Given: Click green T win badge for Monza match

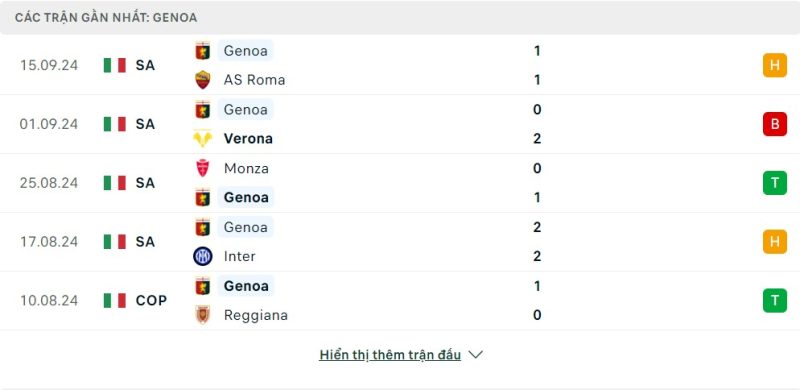Looking at the screenshot, I should [x=774, y=183].
